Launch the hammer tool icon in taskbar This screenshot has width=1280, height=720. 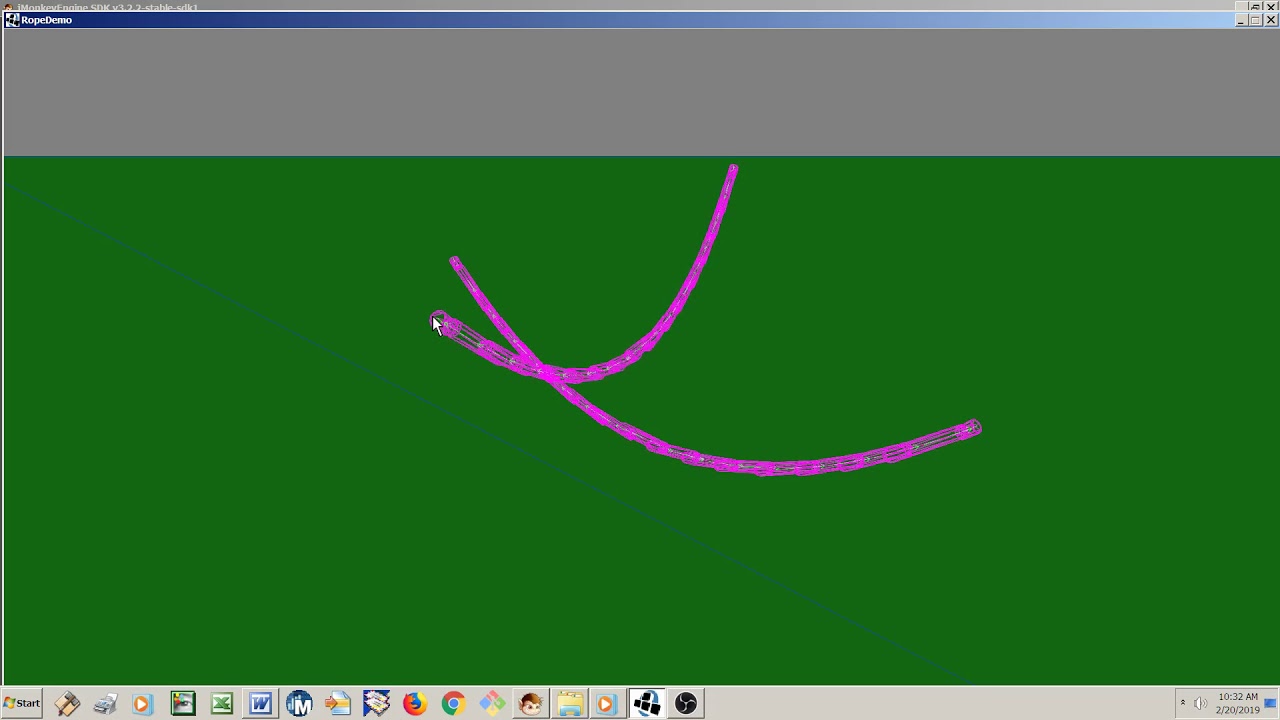tap(67, 704)
